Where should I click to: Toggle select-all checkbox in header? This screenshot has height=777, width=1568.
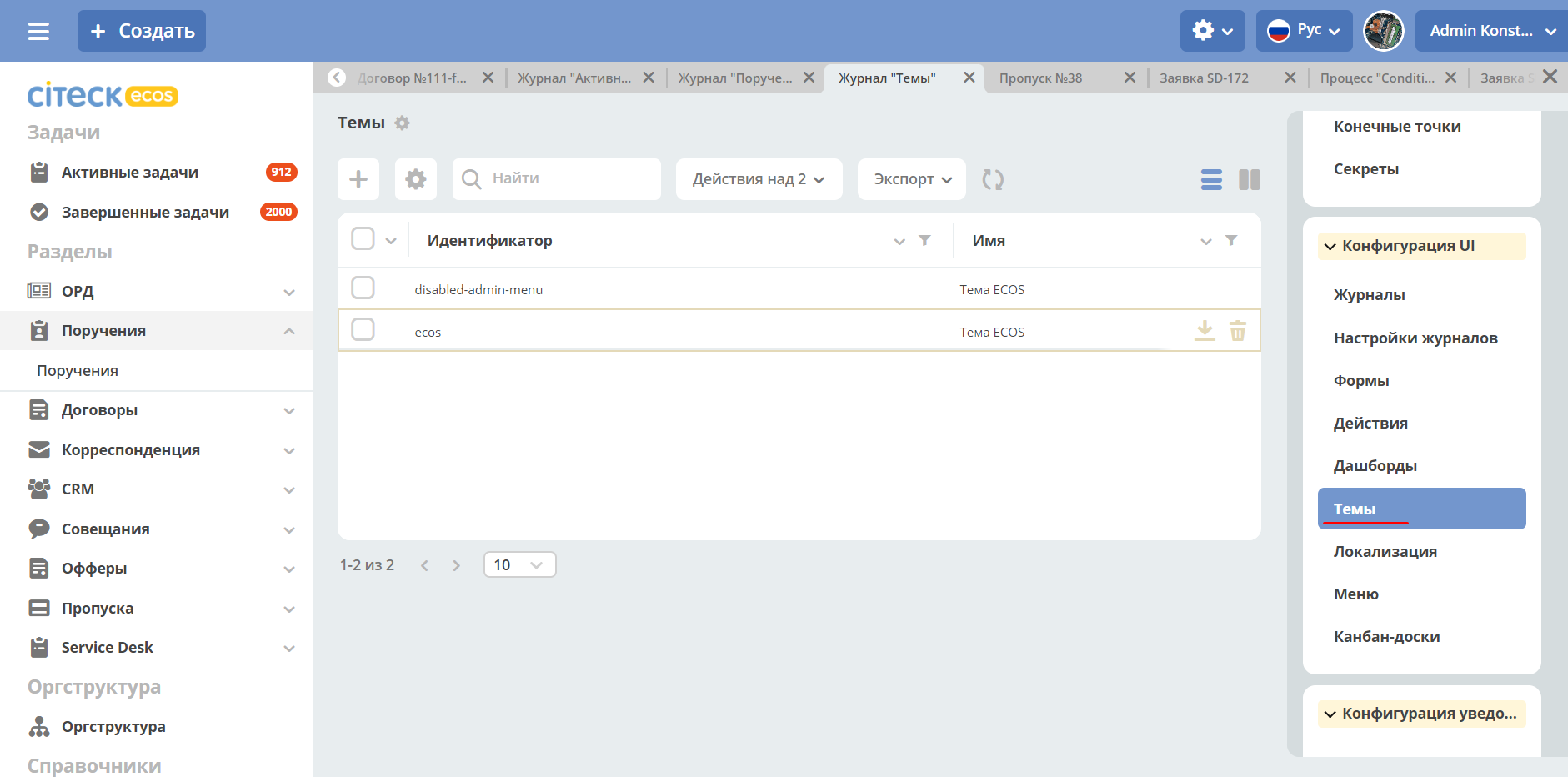(363, 239)
